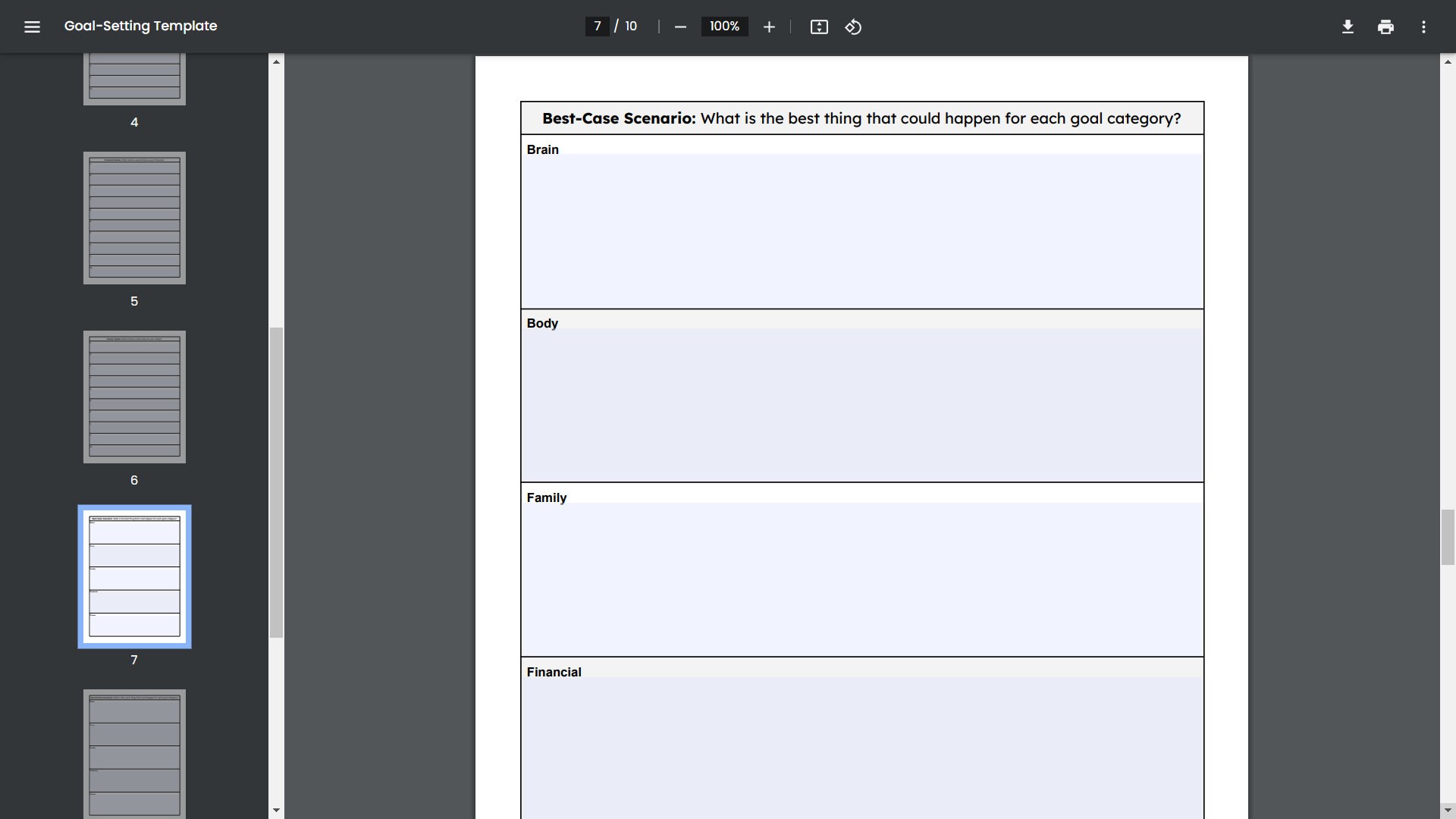Viewport: 1456px width, 819px height.
Task: Jump to page 6 via its thumbnail
Action: (x=134, y=397)
